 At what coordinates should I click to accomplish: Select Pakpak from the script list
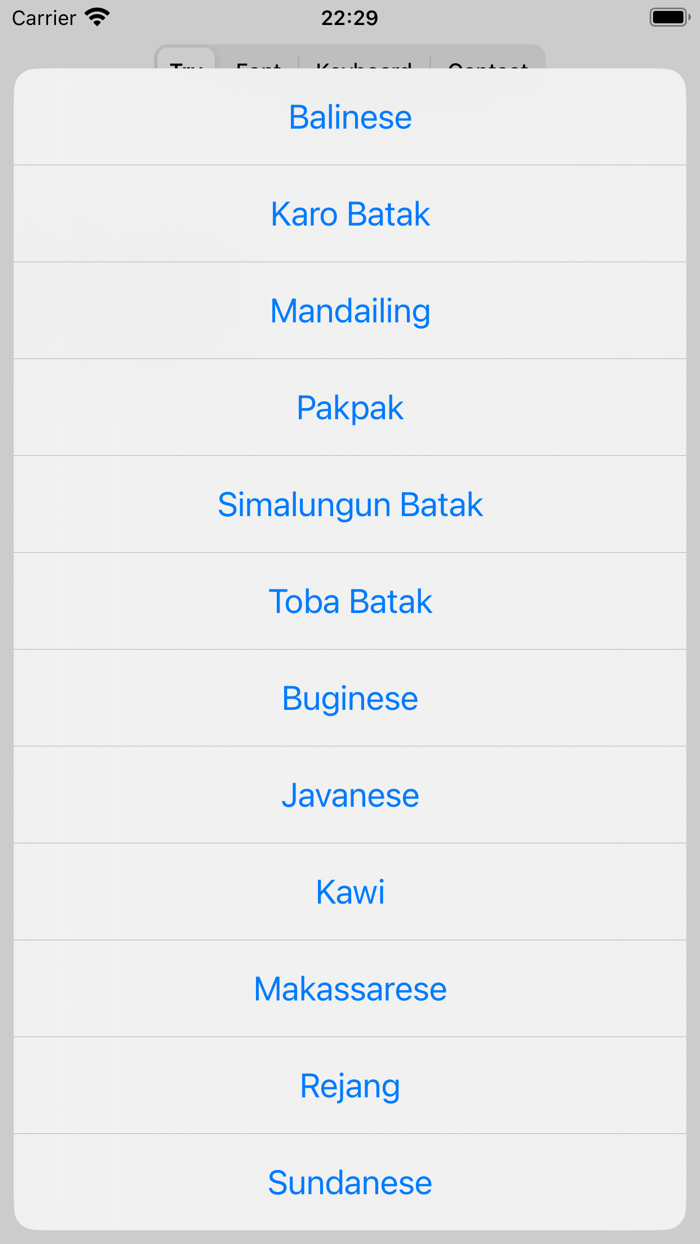(x=350, y=407)
